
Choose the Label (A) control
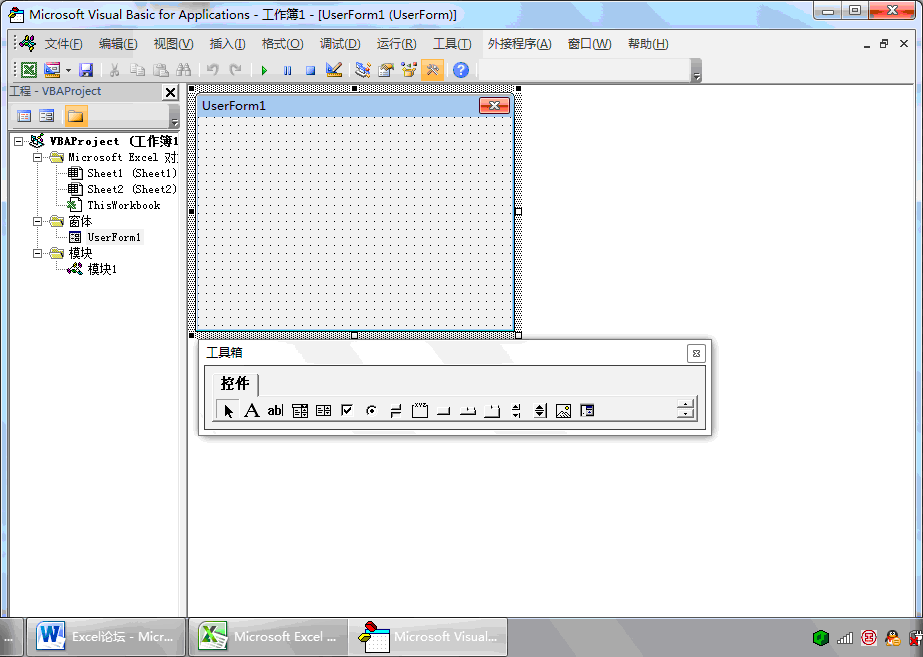pyautogui.click(x=252, y=410)
